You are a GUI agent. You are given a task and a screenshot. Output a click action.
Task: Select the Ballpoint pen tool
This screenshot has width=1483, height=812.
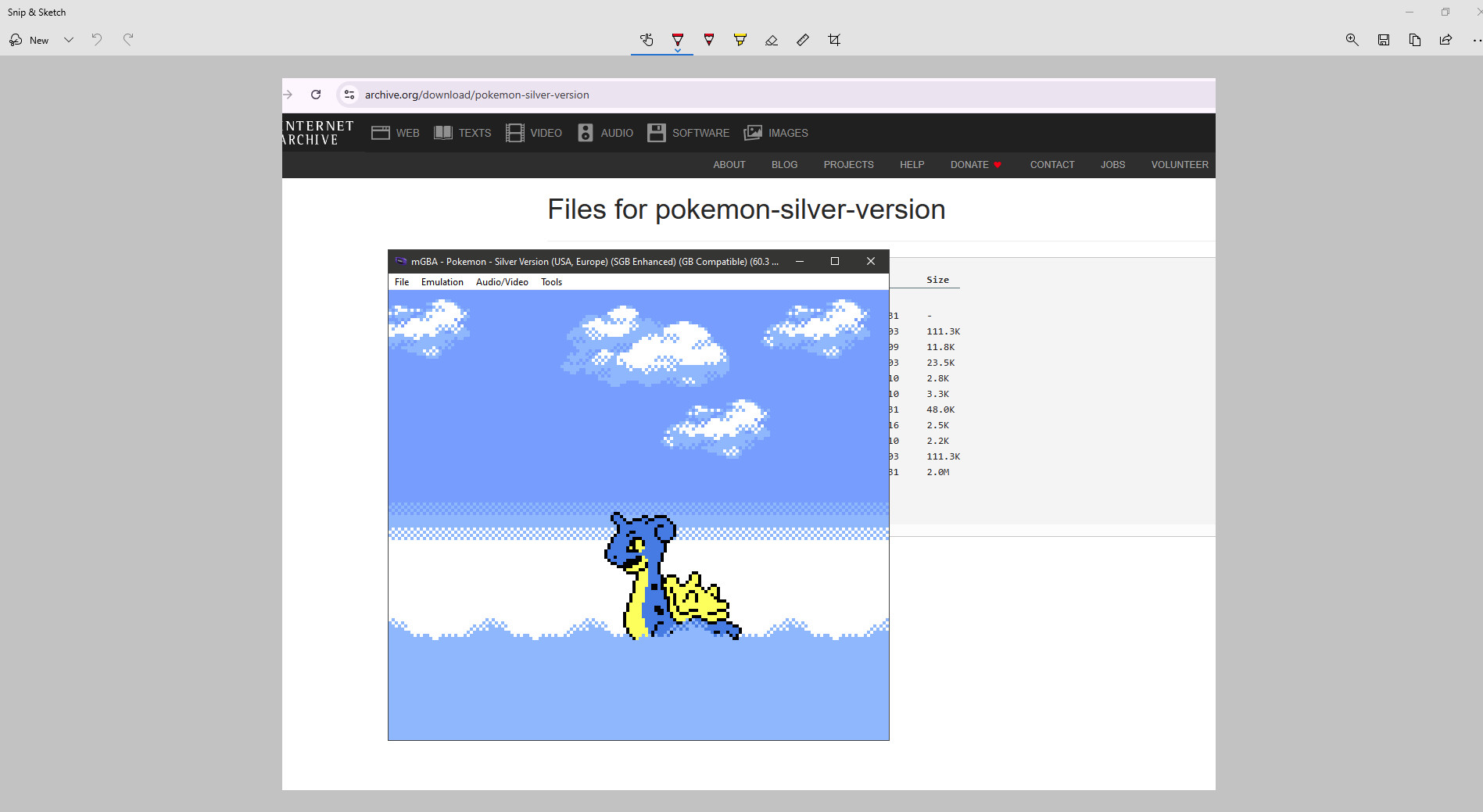click(x=678, y=39)
